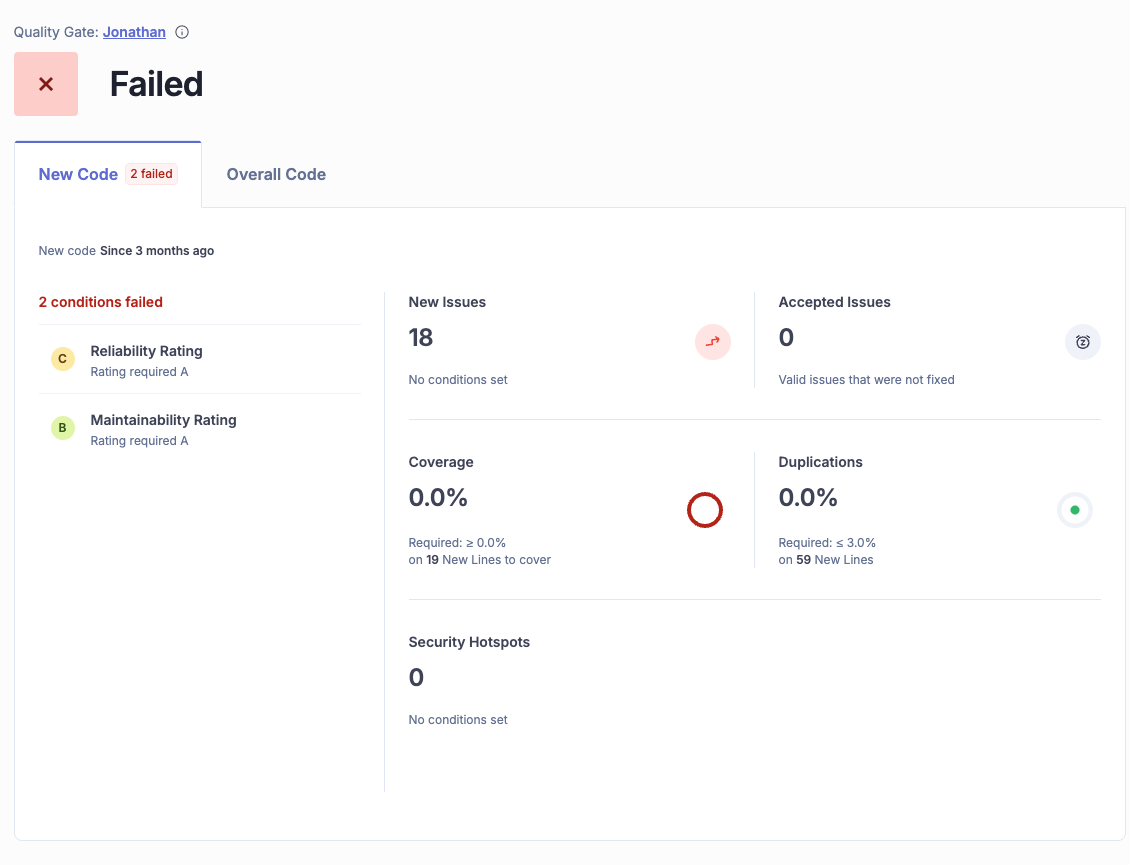
Task: Click the 0 Accepted Issues count
Action: coord(786,338)
